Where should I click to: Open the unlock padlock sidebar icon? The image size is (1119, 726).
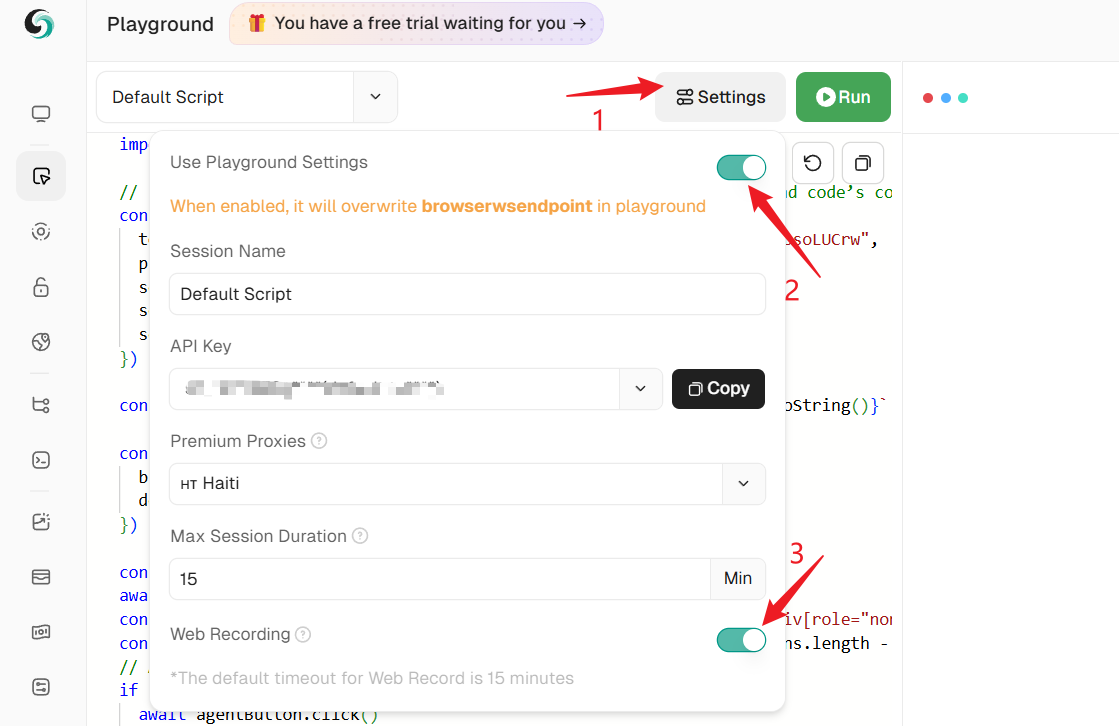click(x=41, y=287)
